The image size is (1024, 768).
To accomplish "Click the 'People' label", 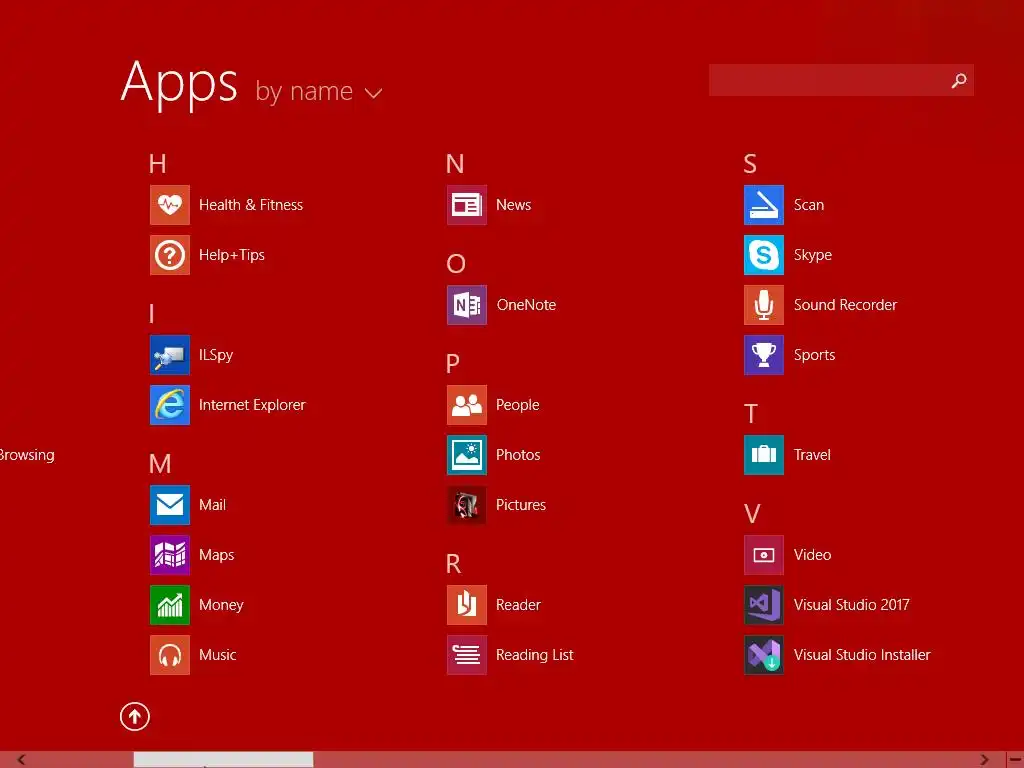I will tap(517, 406).
